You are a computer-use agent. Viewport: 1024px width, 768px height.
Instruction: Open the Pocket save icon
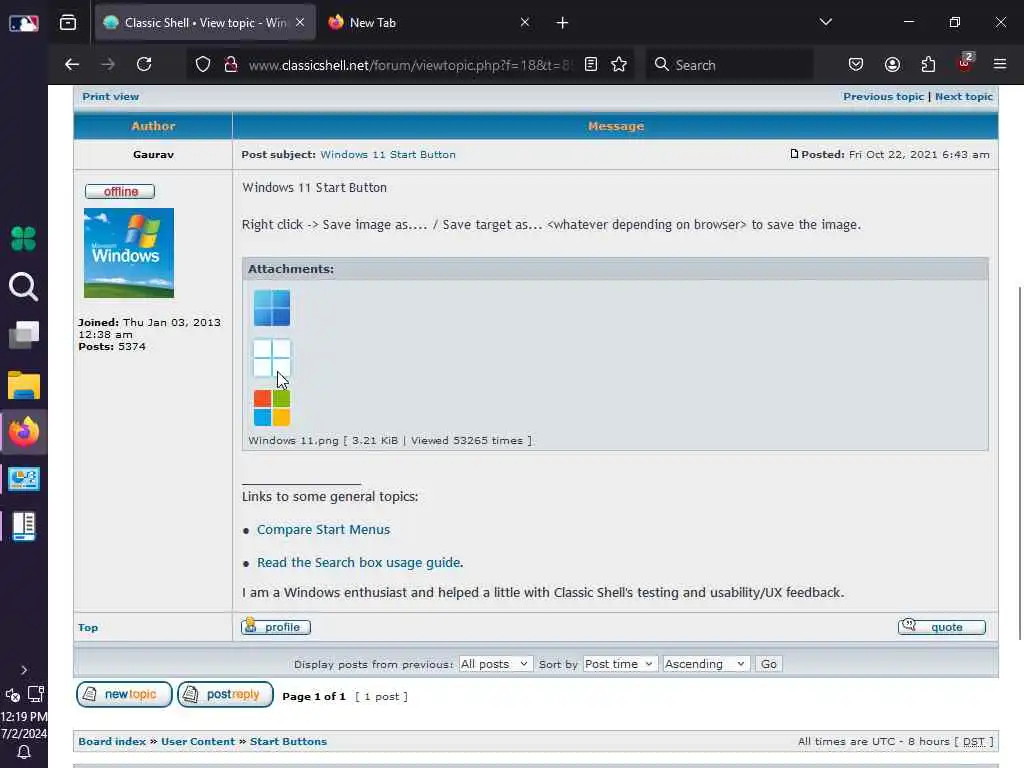(x=856, y=65)
